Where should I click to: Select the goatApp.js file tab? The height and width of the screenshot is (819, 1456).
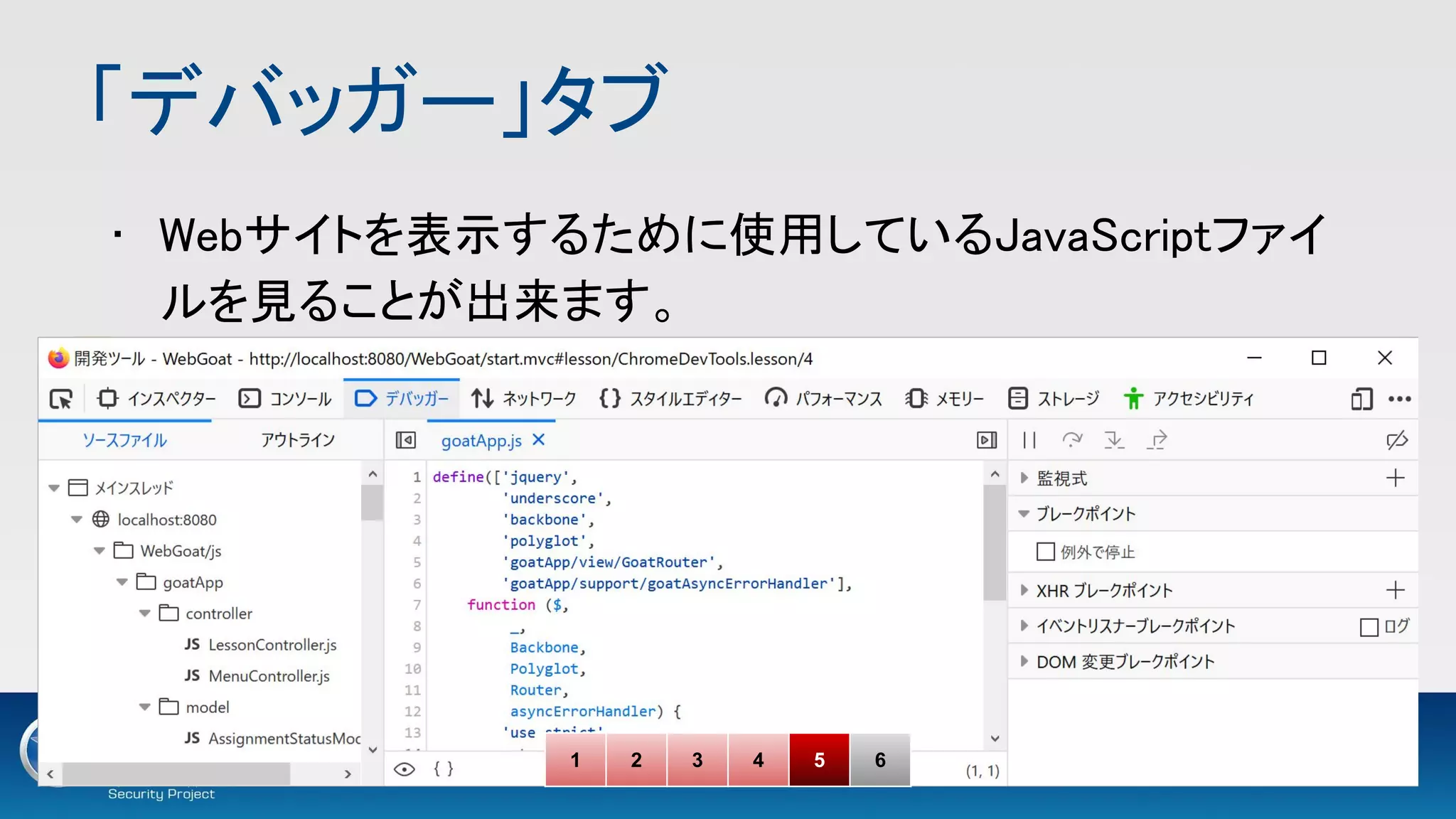pyautogui.click(x=481, y=441)
